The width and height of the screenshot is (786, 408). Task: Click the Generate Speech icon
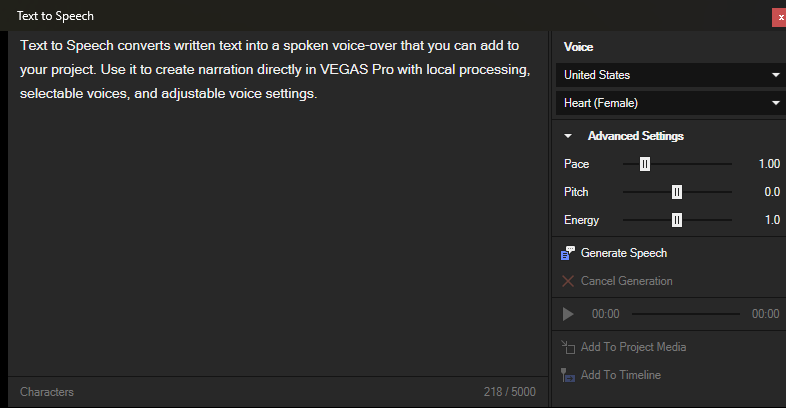[569, 253]
